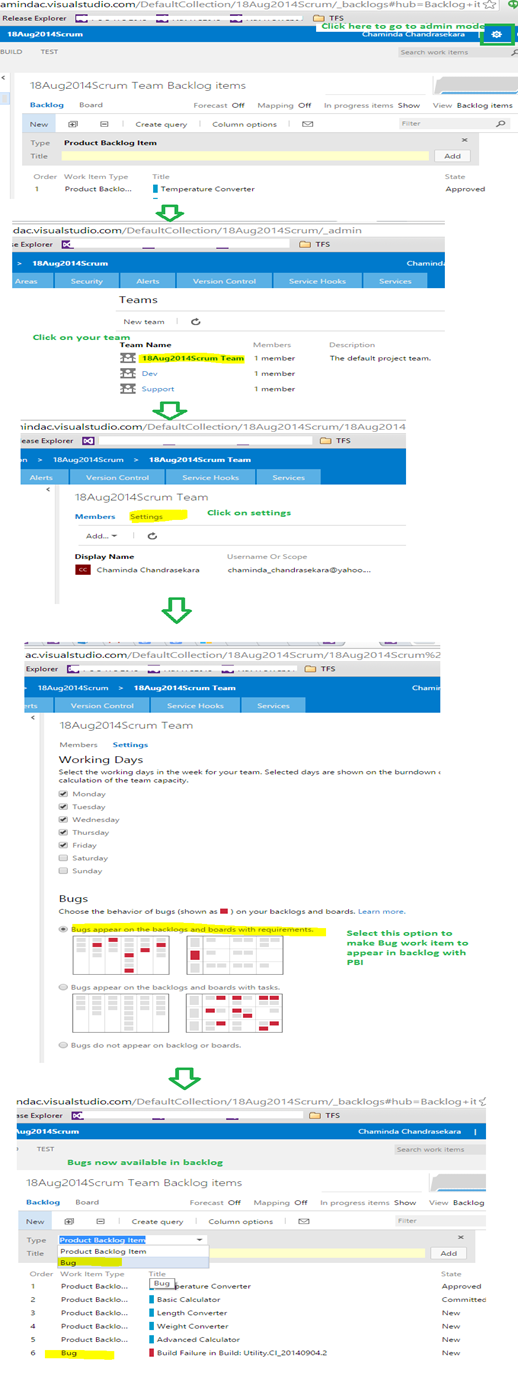The width and height of the screenshot is (518, 1388).
Task: Select Bugs appear on backlogs and boards with requirements
Action: (64, 929)
